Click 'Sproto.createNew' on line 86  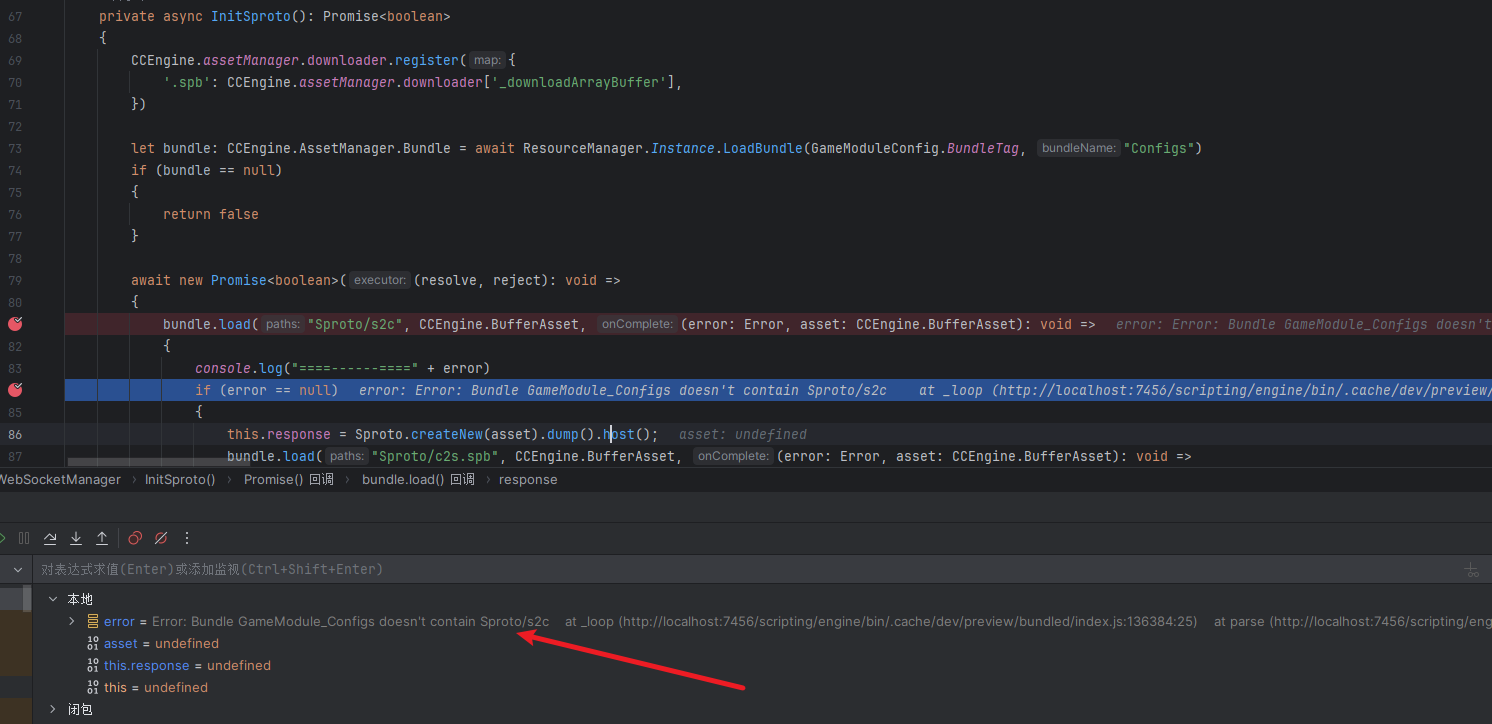[x=419, y=434]
